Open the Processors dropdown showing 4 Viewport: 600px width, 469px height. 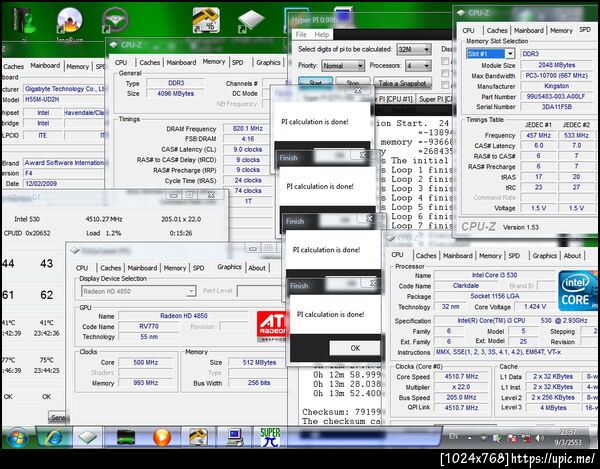(418, 66)
